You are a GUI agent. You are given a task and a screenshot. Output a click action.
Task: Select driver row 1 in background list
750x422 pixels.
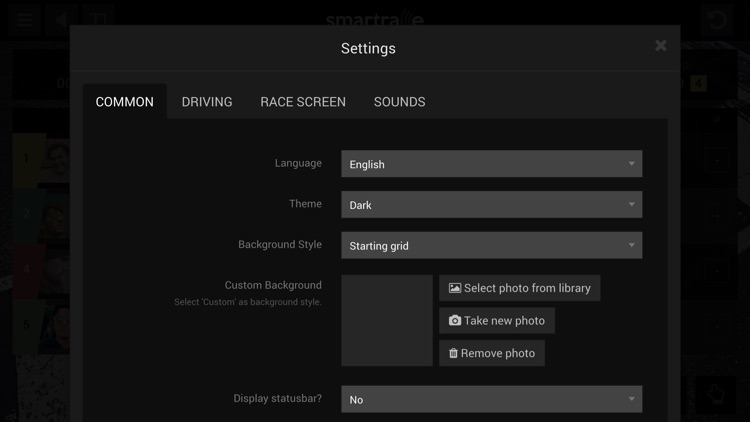[x=41, y=159]
